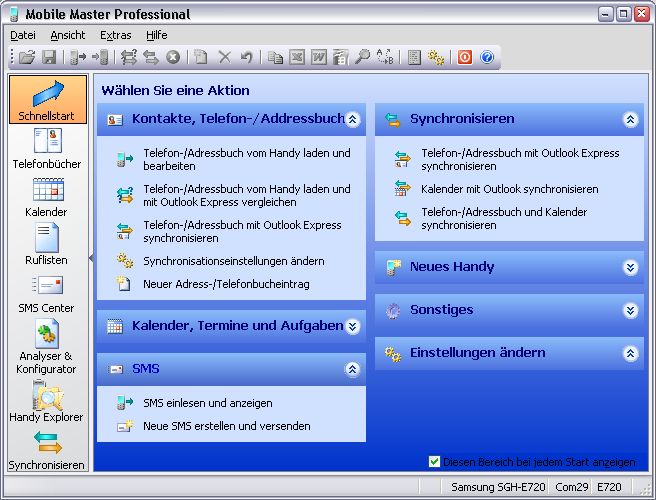Collapse the Kontakte, Telefon-/Addressbuch section
This screenshot has height=500, width=656.
[x=352, y=119]
